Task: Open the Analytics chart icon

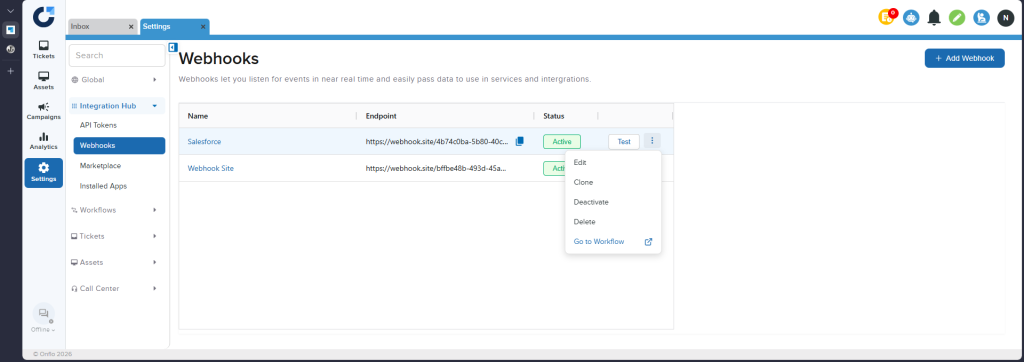Action: coord(44,141)
